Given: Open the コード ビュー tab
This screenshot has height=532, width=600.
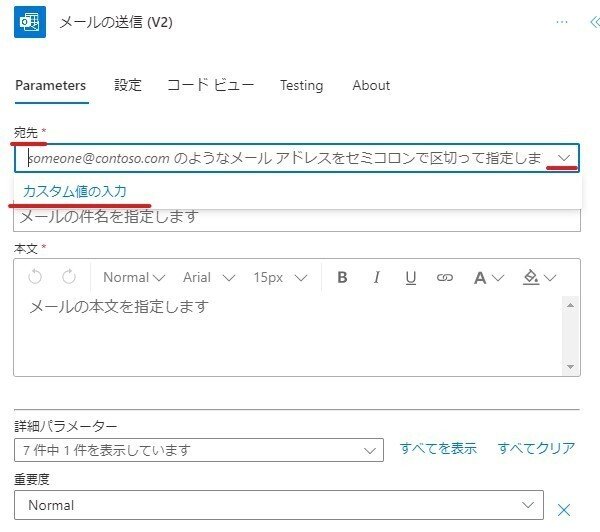Looking at the screenshot, I should [x=210, y=85].
